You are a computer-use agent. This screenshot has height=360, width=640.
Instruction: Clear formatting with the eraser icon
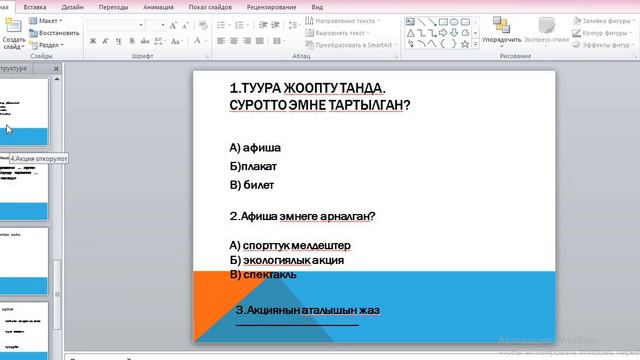(203, 25)
